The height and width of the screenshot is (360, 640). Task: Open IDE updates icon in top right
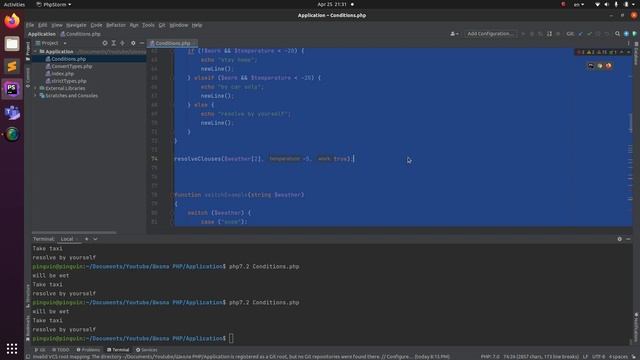[x=626, y=34]
